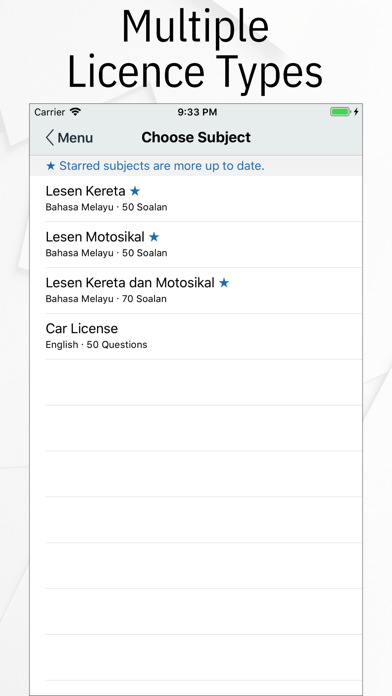Tap the battery icon in the status bar
The height and width of the screenshot is (696, 392).
(x=341, y=112)
